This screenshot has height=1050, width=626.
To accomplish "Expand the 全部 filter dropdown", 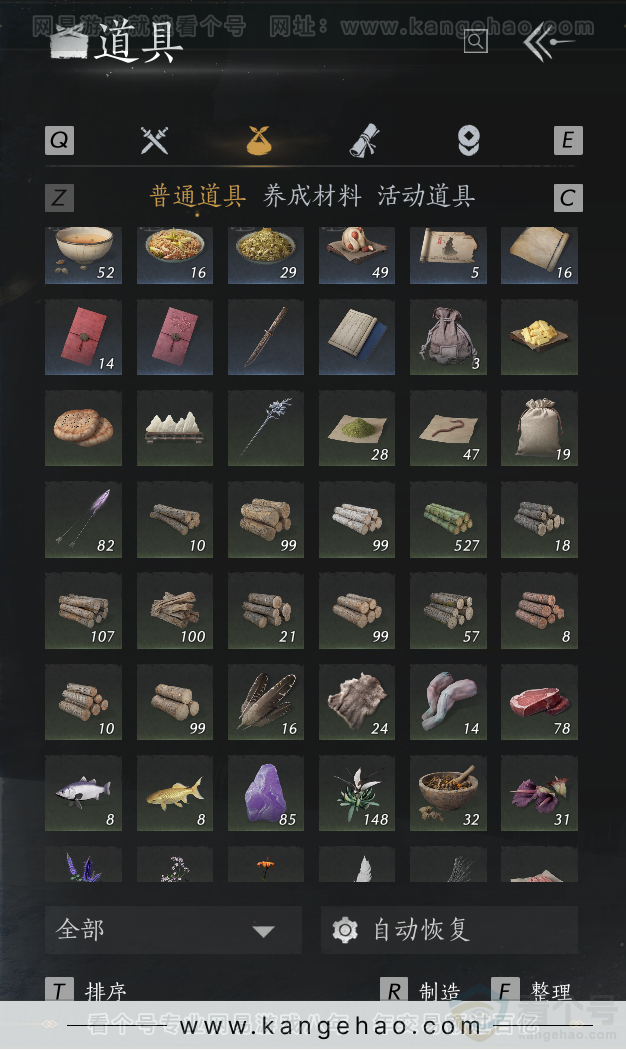I will pyautogui.click(x=173, y=930).
